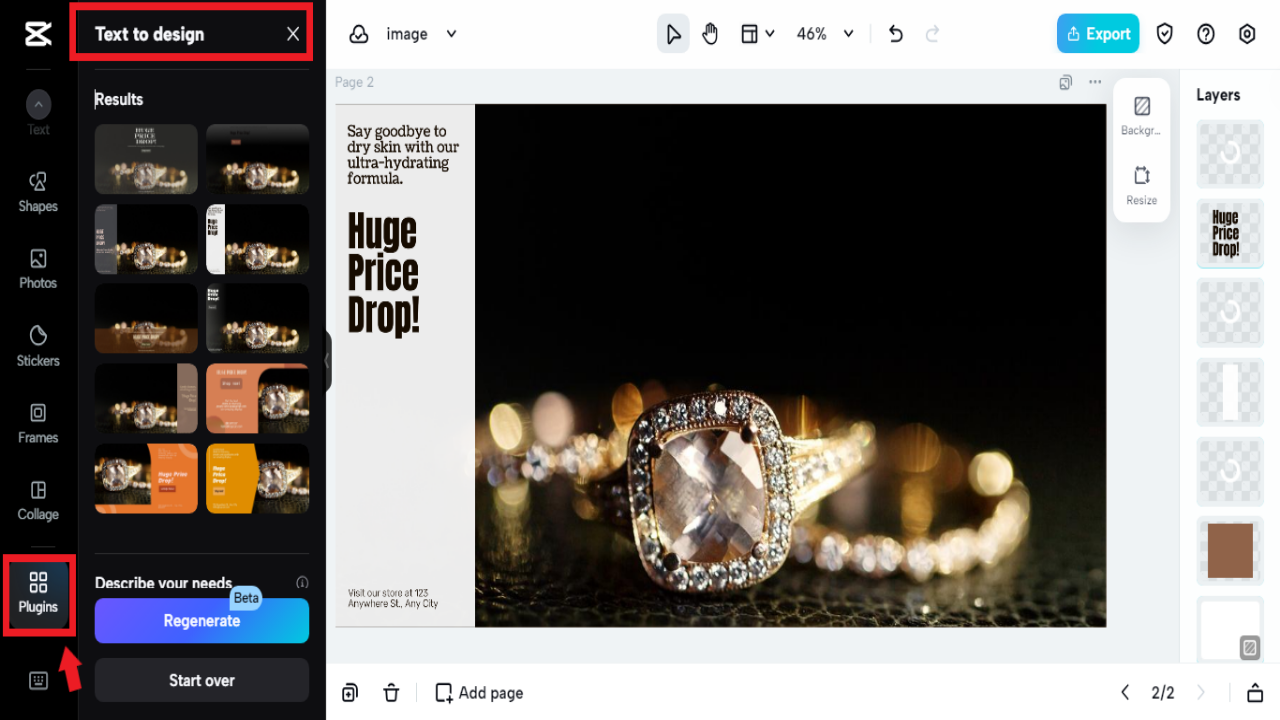
Task: Expand the page panel with the bottom-right arrow
Action: 1255,693
